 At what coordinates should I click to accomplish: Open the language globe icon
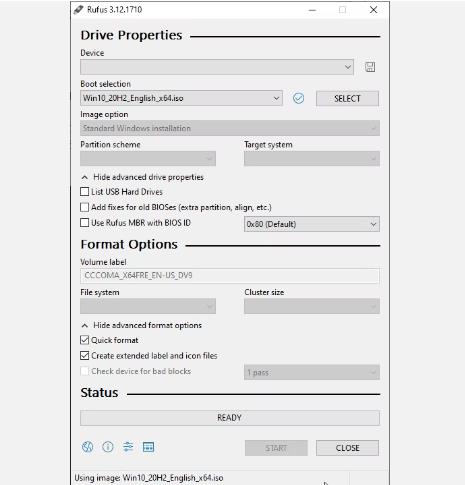pos(88,447)
